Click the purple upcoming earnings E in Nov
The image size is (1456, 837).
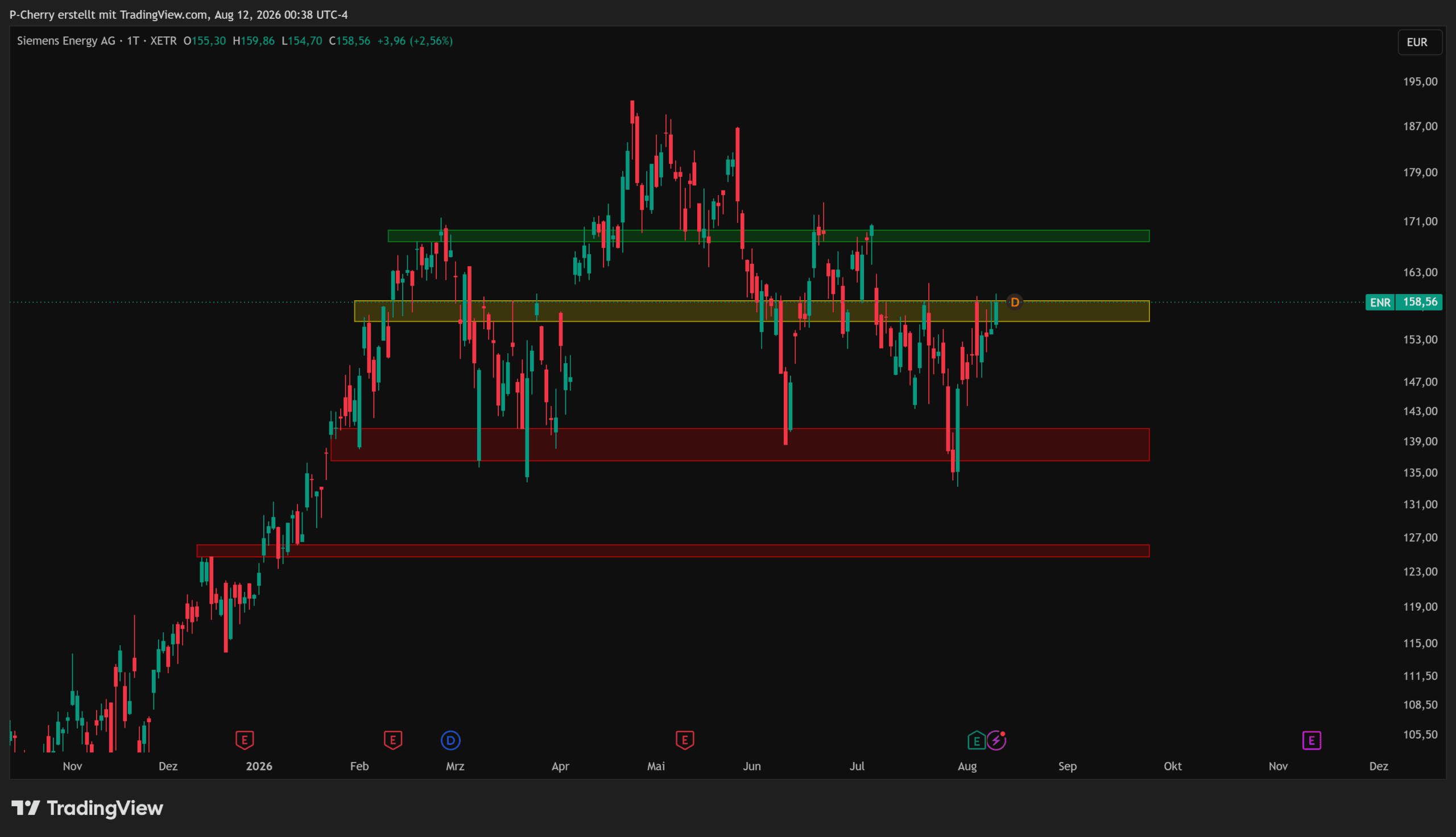pyautogui.click(x=1311, y=740)
